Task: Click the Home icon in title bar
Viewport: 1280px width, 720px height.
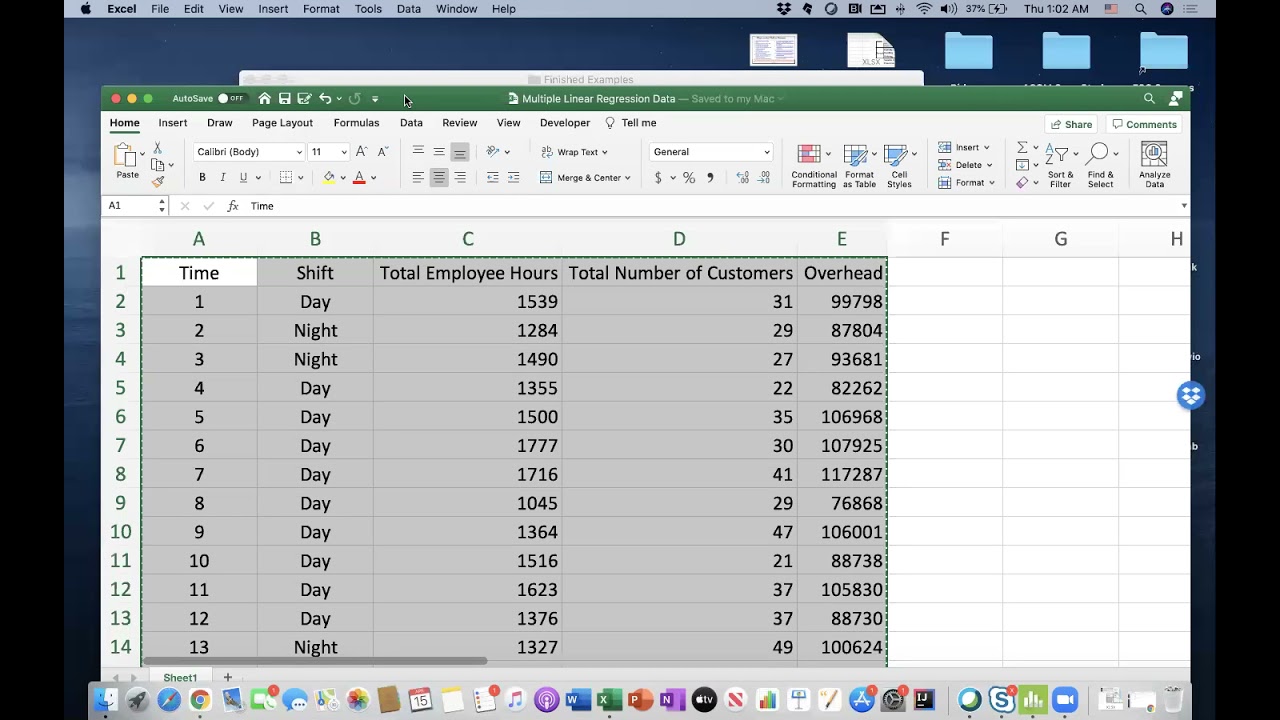Action: (264, 99)
